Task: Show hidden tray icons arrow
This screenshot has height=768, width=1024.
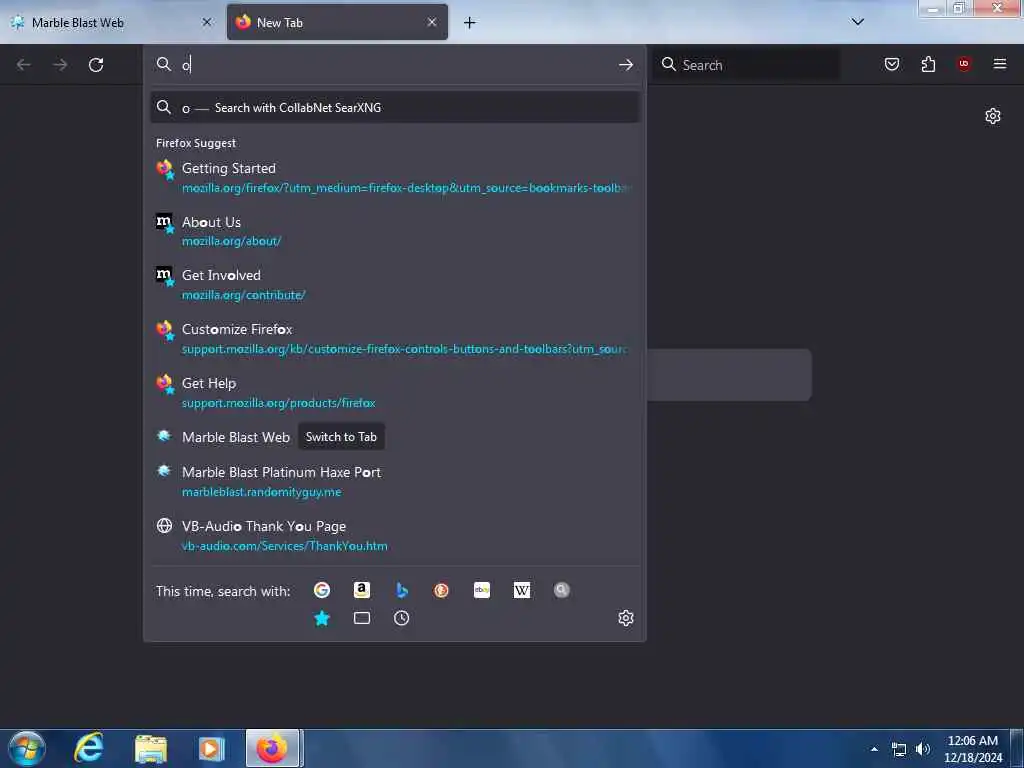Action: click(x=874, y=749)
